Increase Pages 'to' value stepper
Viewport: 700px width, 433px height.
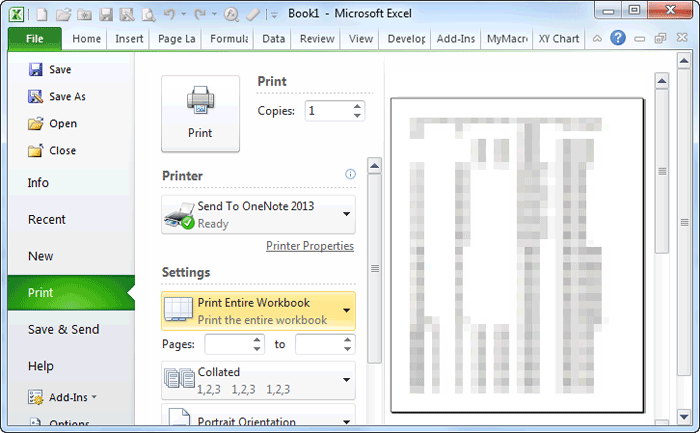(347, 340)
